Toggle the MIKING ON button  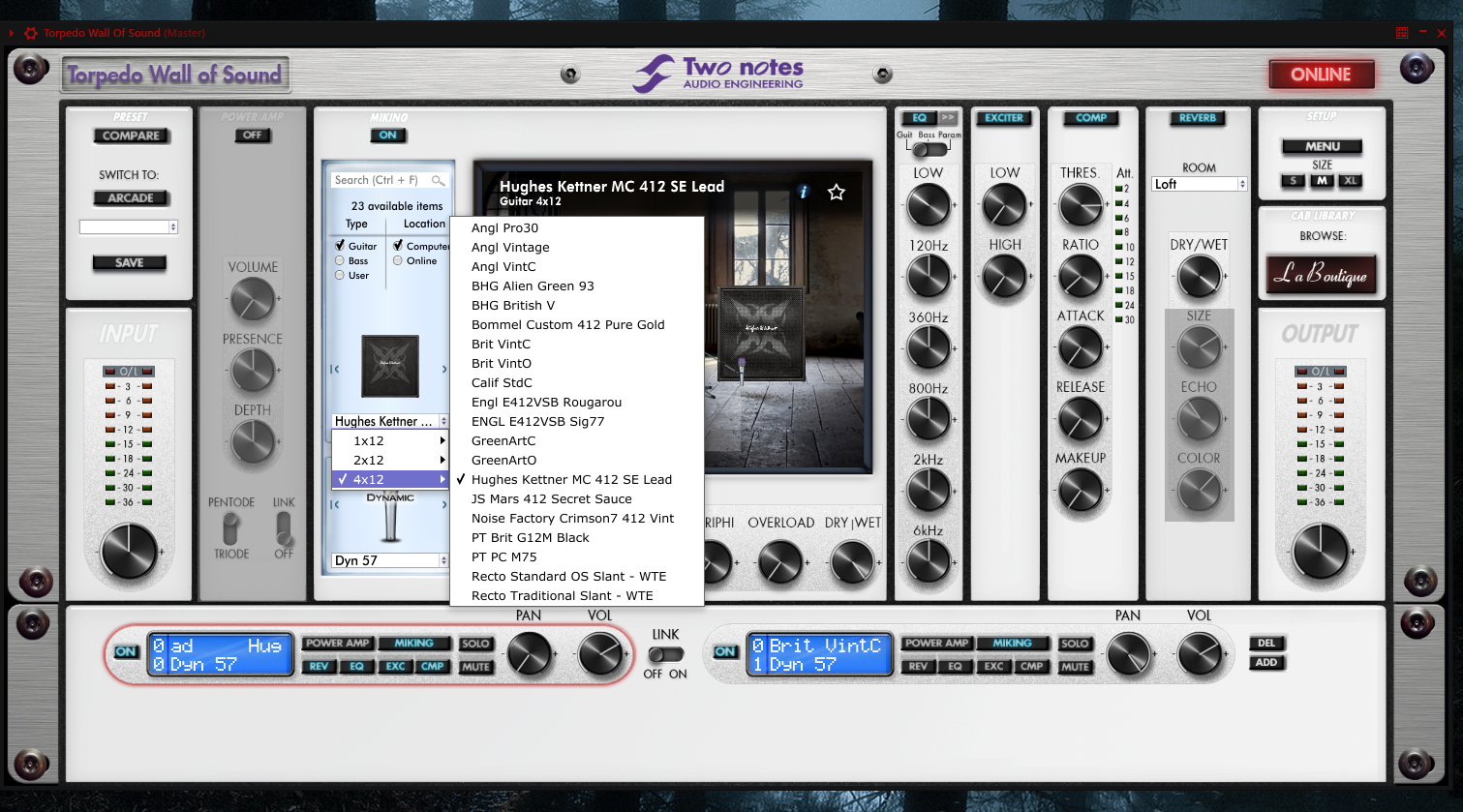[388, 135]
